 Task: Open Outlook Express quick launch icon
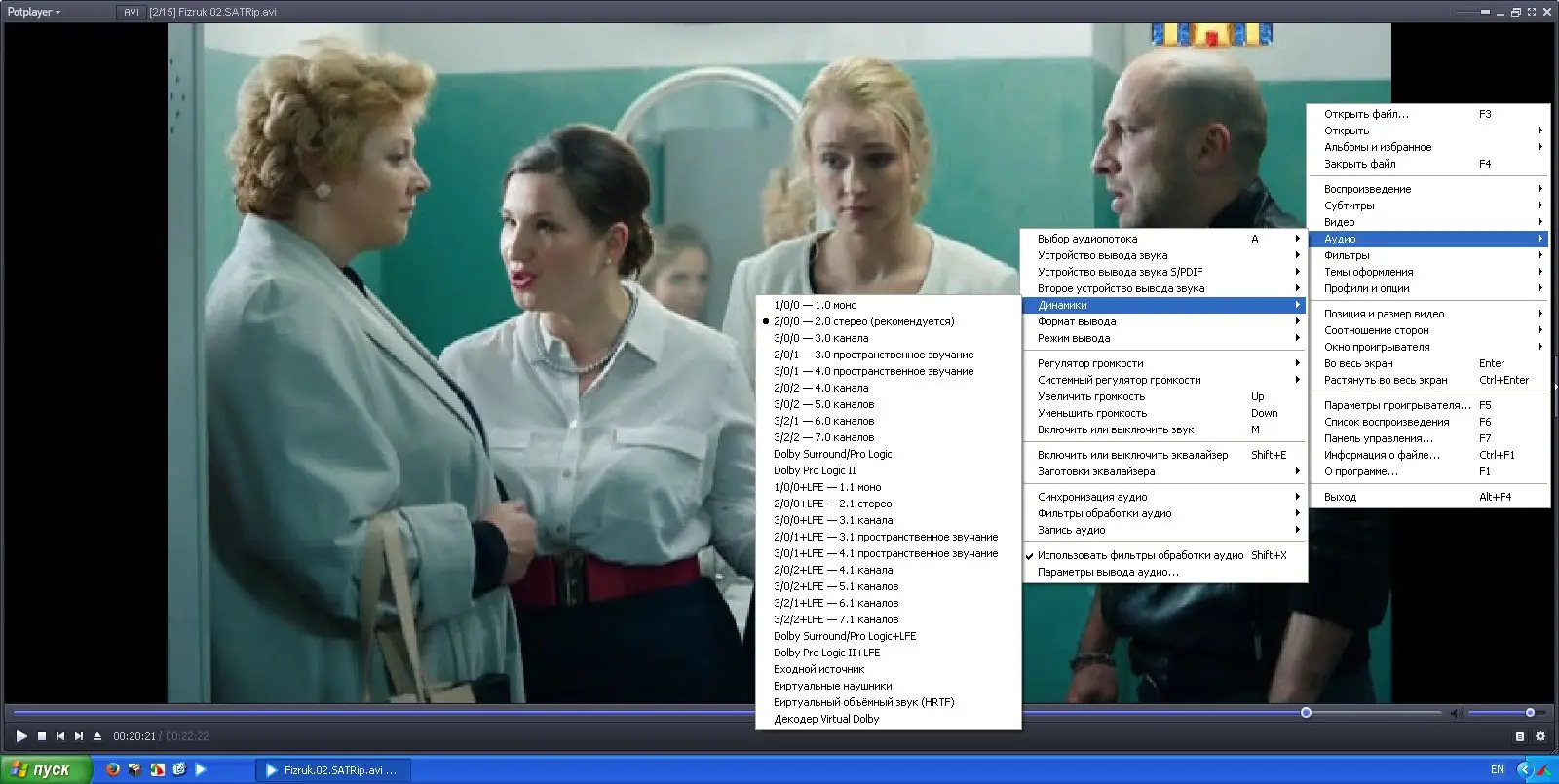coord(178,769)
